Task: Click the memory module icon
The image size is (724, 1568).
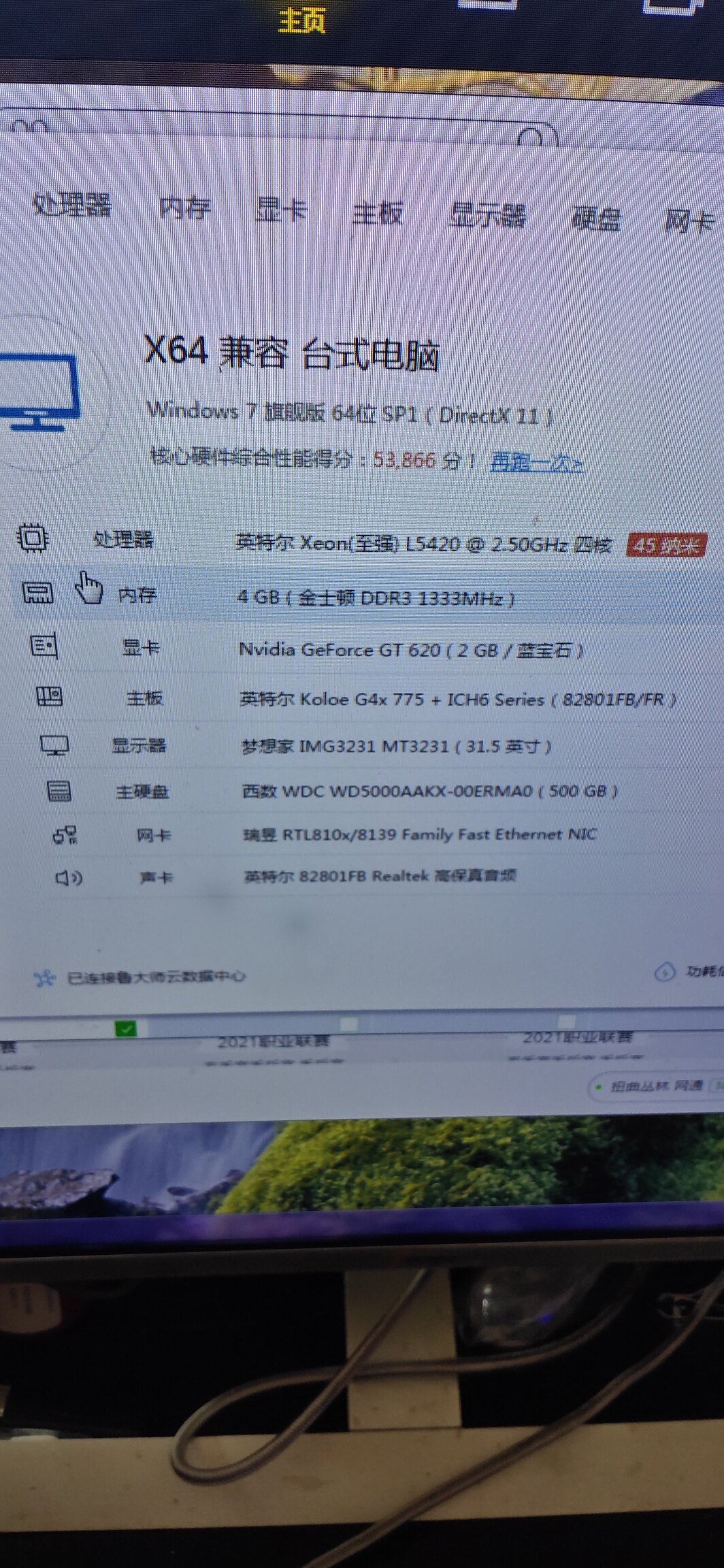Action: tap(38, 592)
